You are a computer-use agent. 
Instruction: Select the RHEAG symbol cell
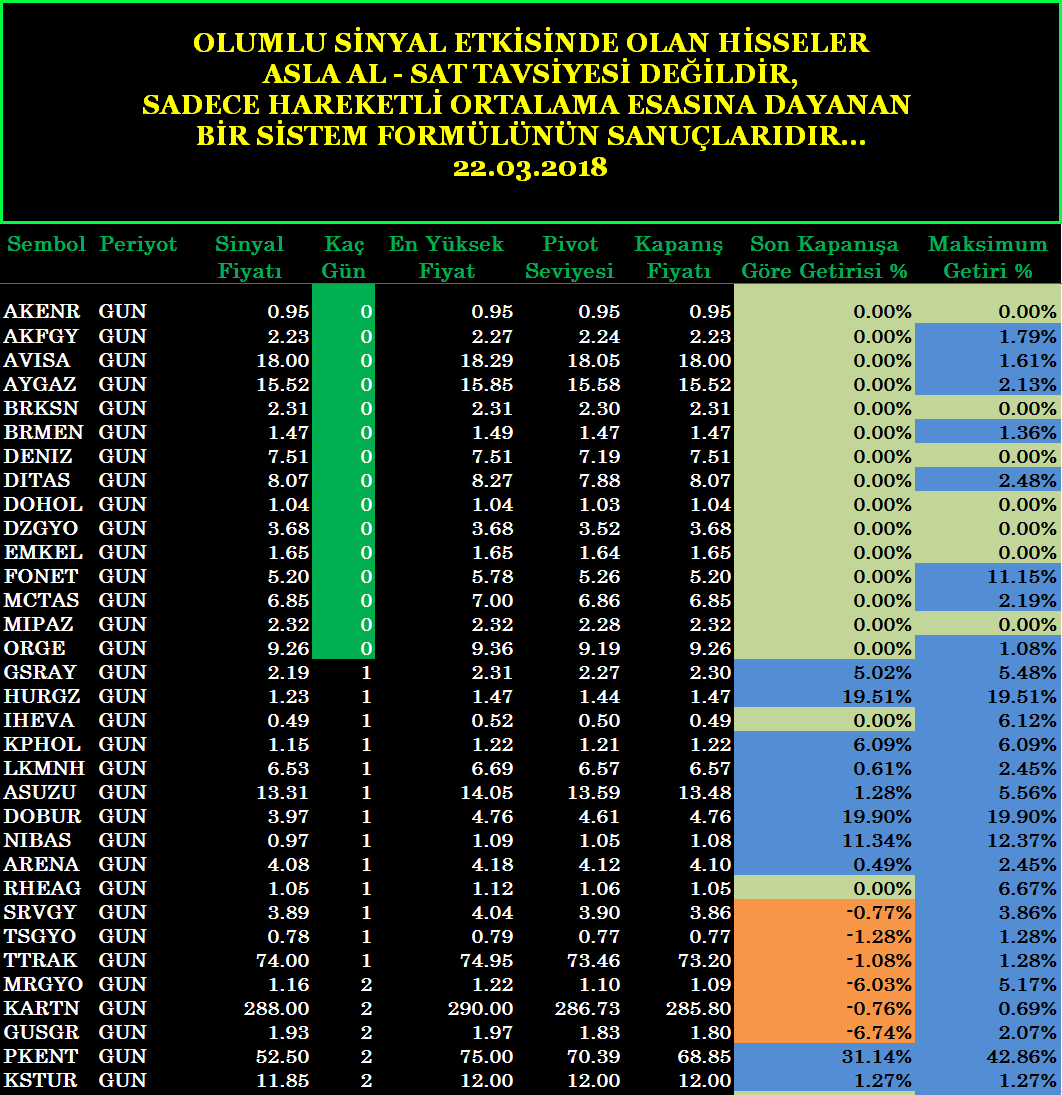42,888
